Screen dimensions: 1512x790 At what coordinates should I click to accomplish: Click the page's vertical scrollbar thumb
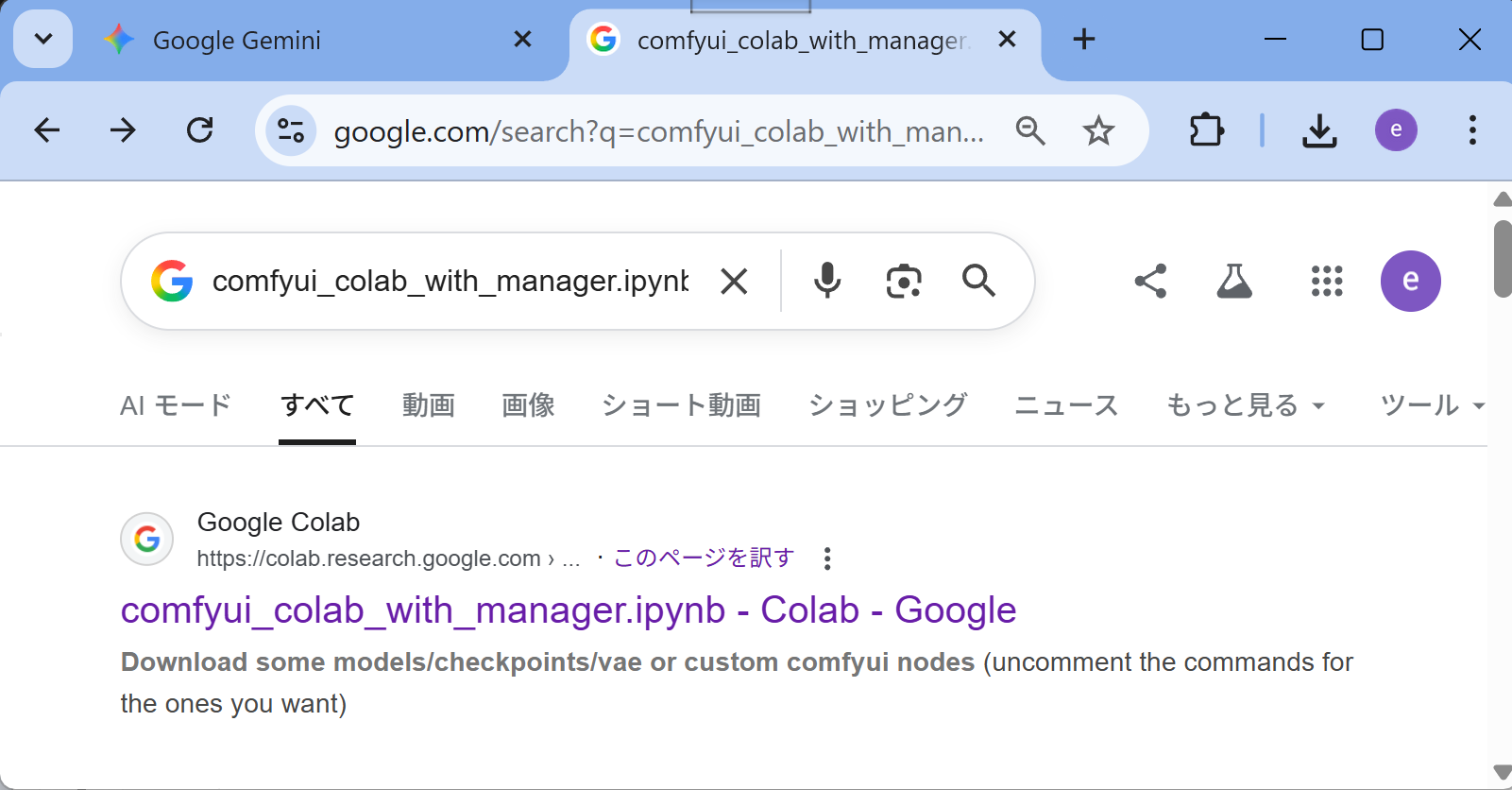[1502, 258]
